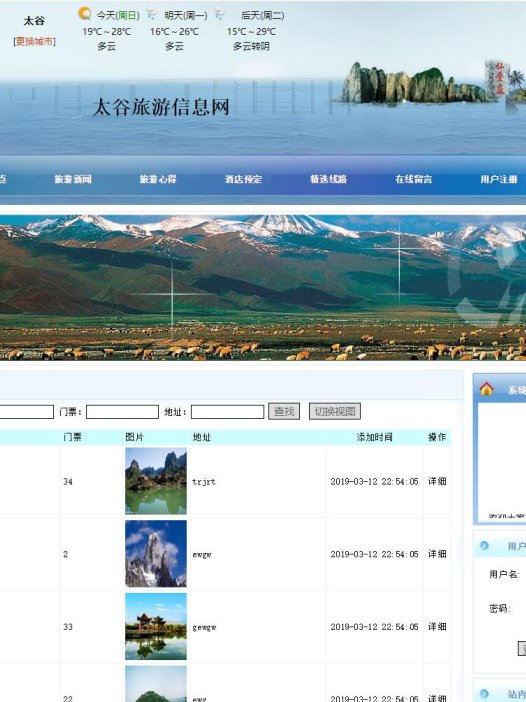Click 详细 link in the ewgw row
The height and width of the screenshot is (702, 526).
pos(437,554)
